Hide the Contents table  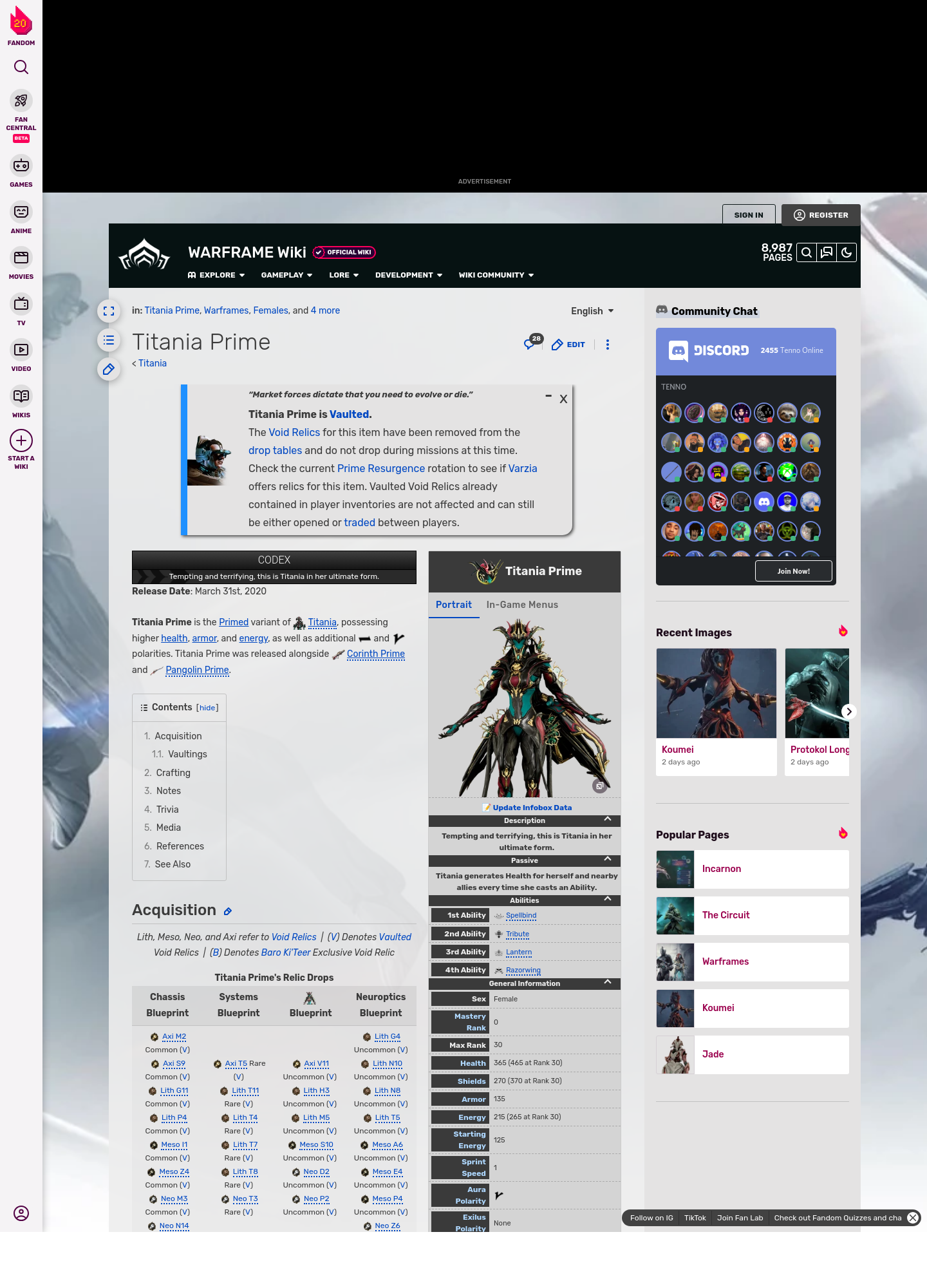point(207,708)
